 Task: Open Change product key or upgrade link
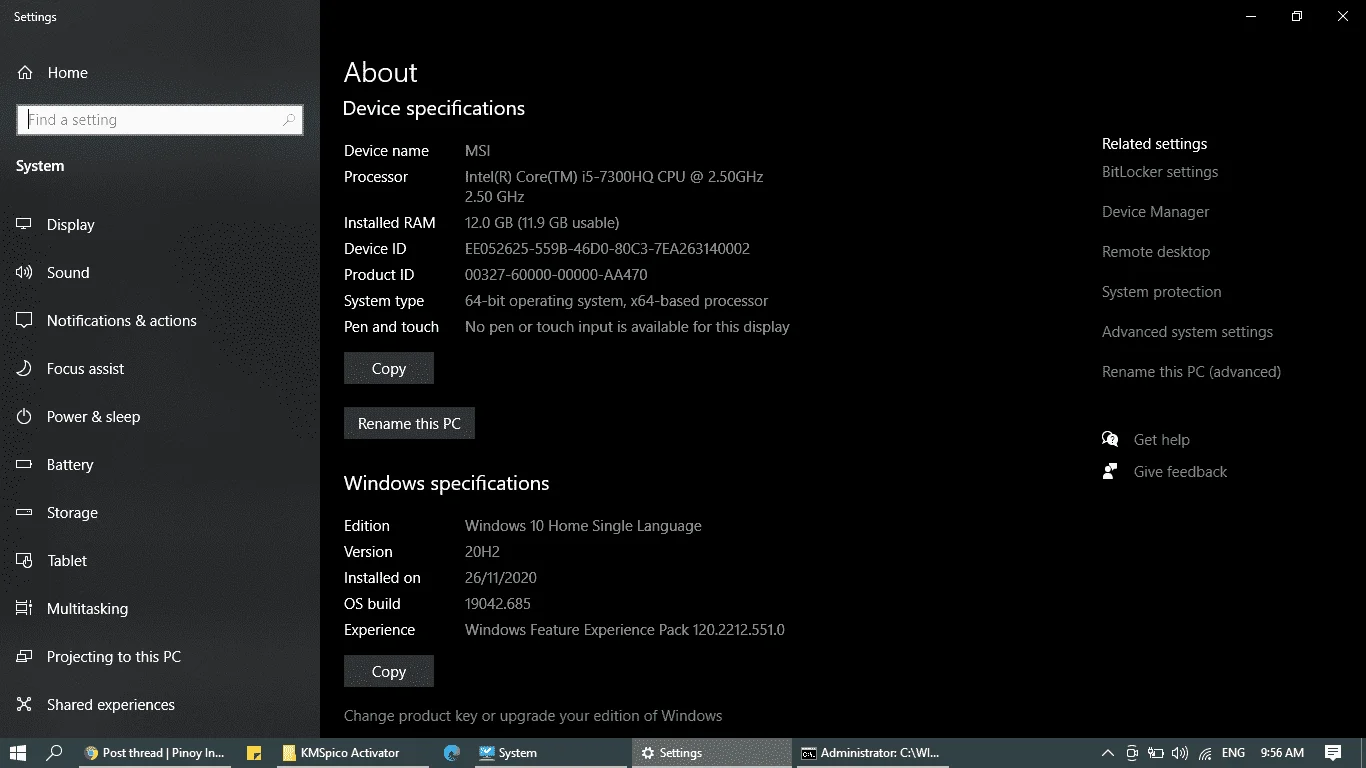pos(533,716)
